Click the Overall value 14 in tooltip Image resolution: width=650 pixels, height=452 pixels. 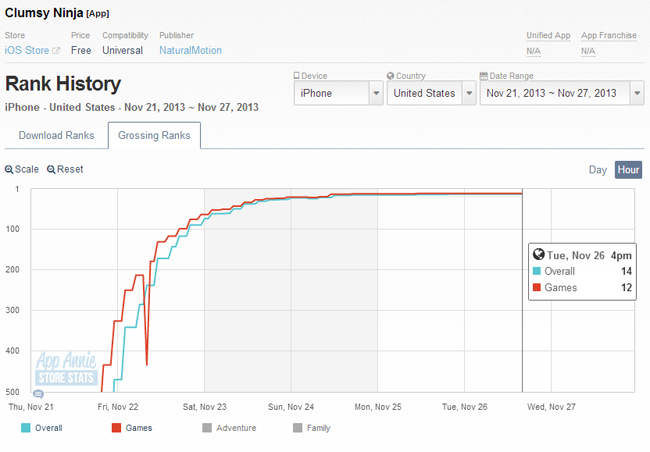click(626, 271)
